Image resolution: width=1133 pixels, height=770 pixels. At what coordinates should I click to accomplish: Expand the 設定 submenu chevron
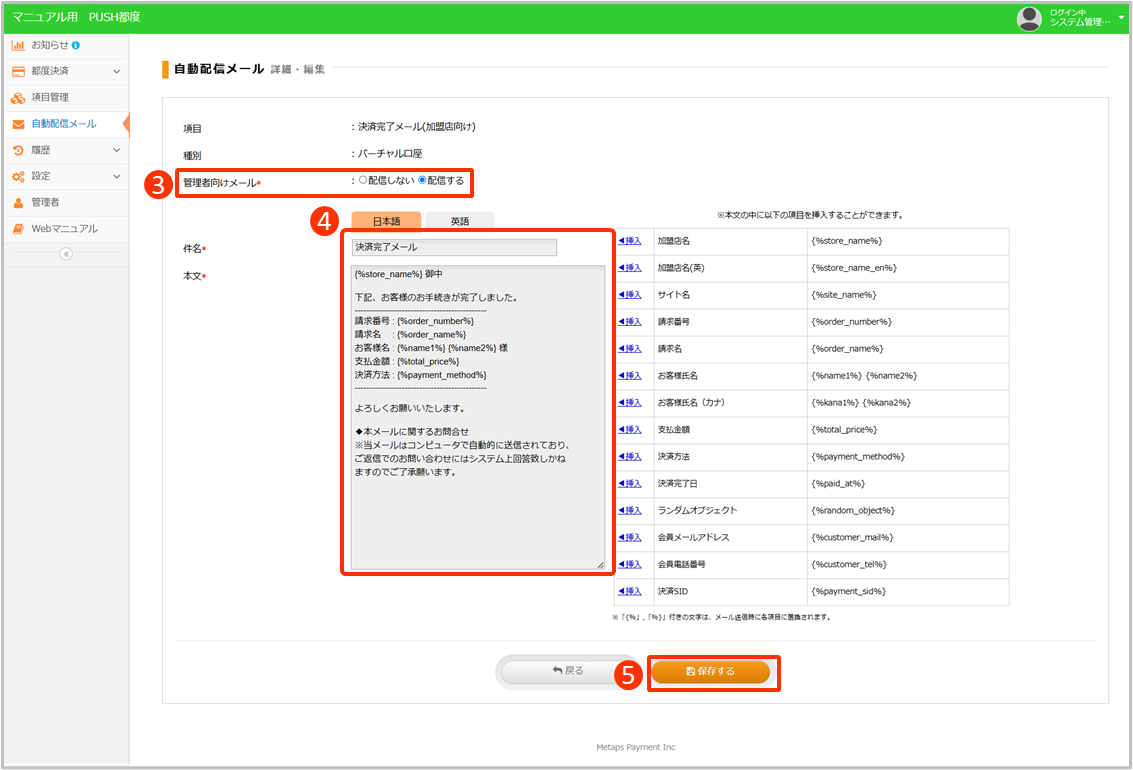point(116,176)
